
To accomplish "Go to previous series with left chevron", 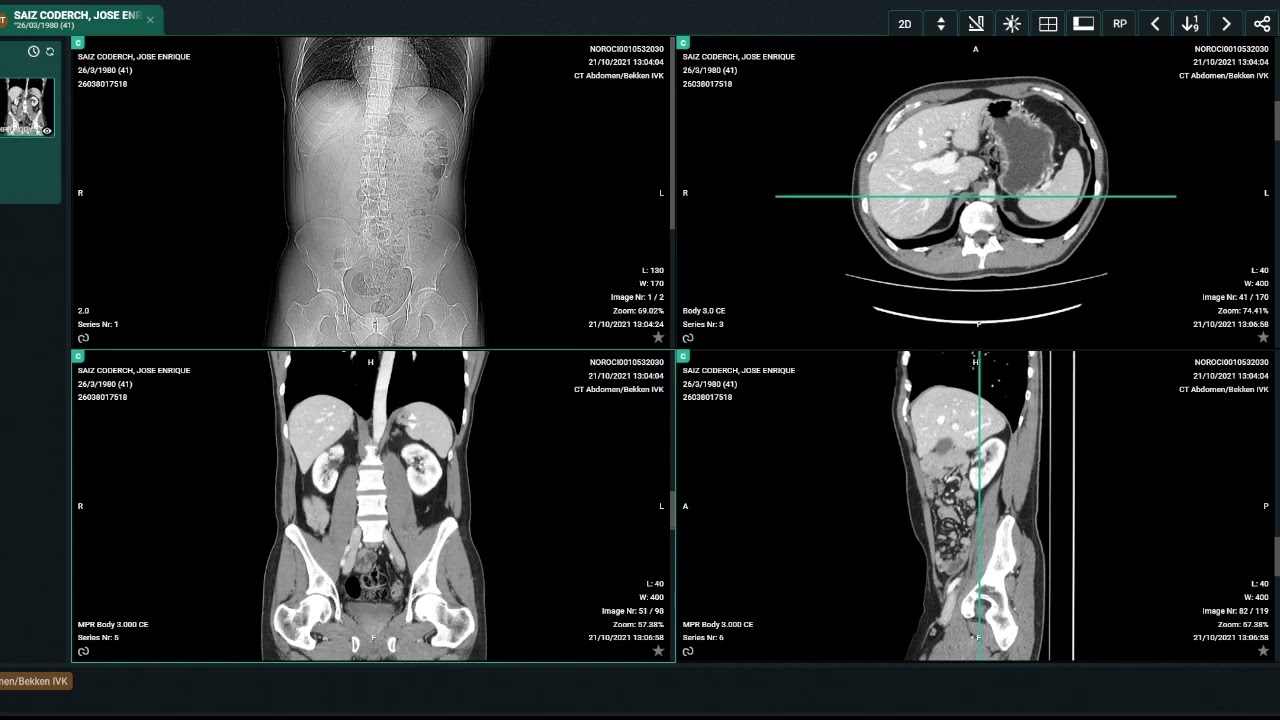I will click(x=1155, y=24).
